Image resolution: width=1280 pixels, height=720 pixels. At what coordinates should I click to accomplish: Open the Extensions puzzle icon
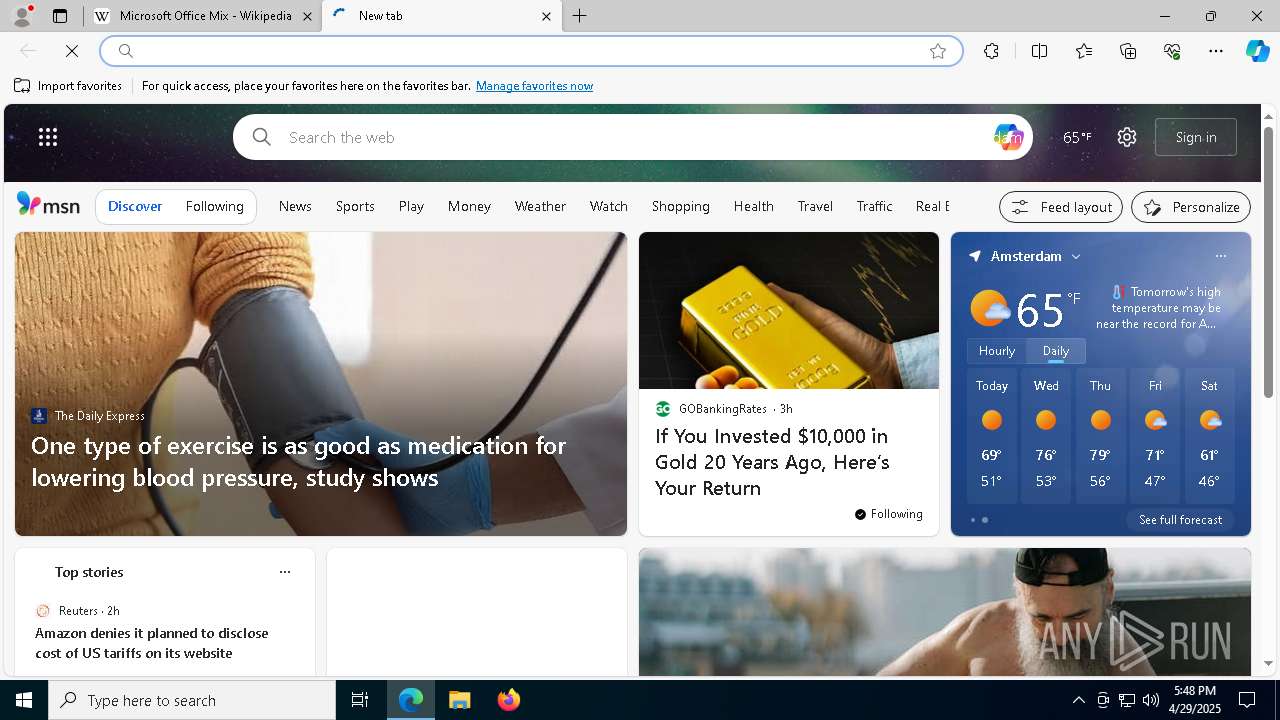click(991, 51)
